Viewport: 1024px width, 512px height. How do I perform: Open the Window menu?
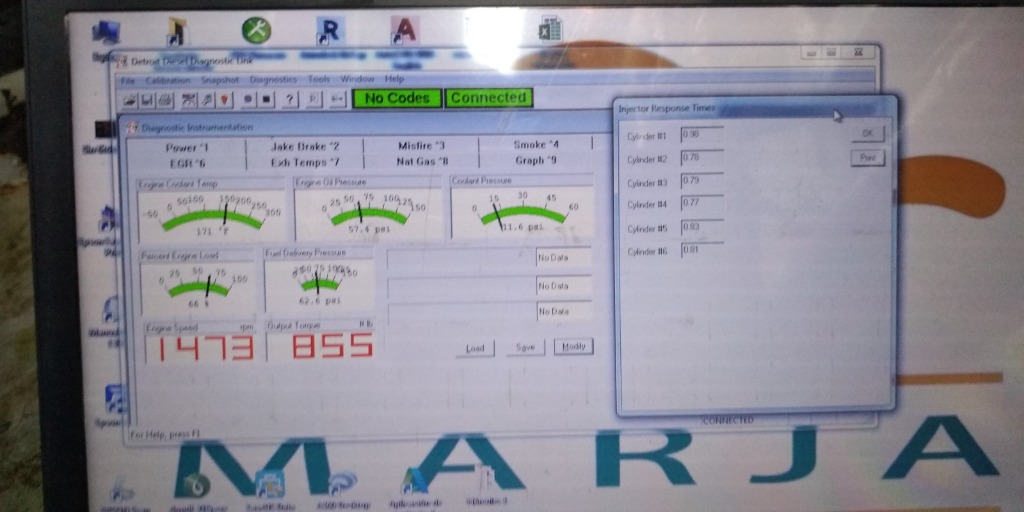pos(357,79)
